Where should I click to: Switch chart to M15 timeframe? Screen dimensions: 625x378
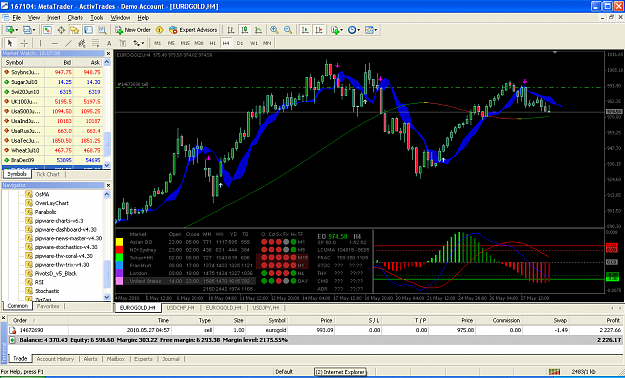click(185, 43)
